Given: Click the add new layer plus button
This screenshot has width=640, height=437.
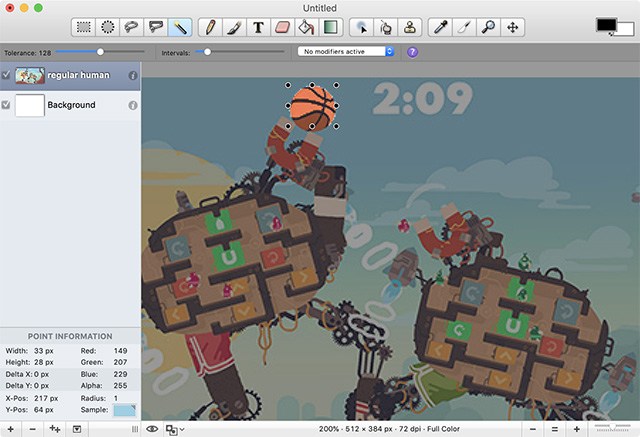Looking at the screenshot, I should point(9,428).
